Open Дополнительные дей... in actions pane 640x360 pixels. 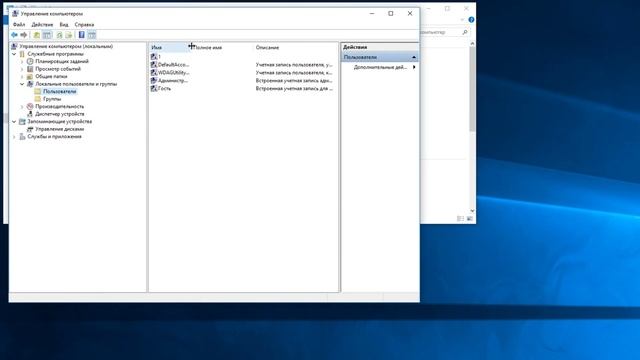pos(380,67)
